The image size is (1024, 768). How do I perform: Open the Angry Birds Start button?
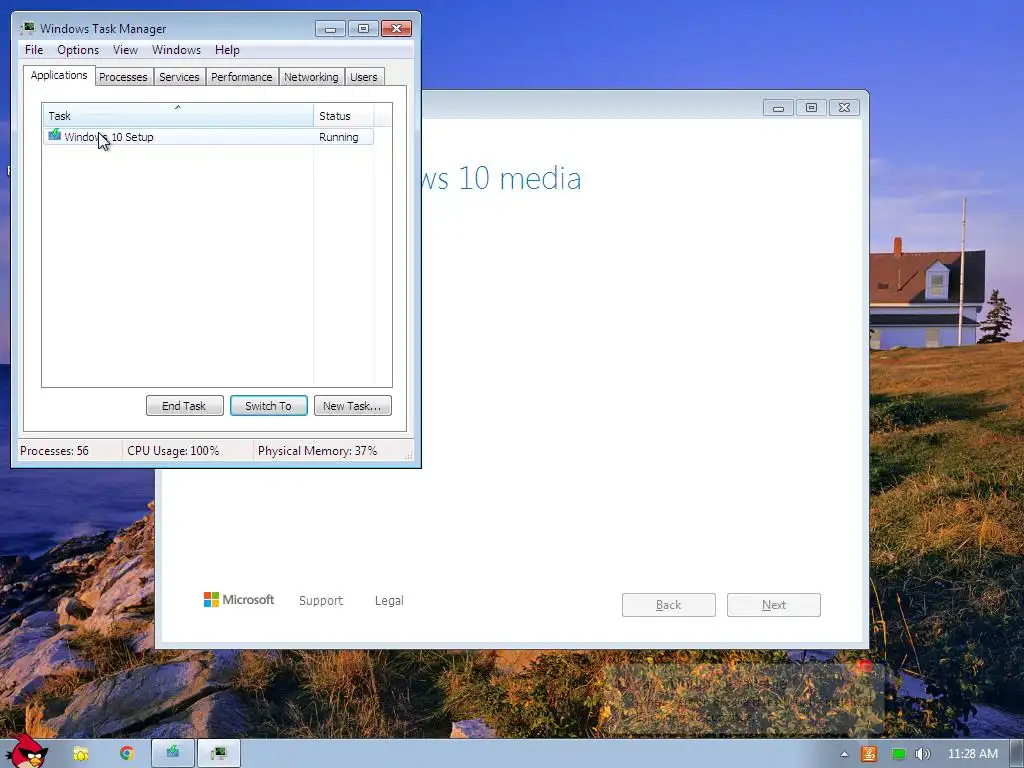click(27, 751)
